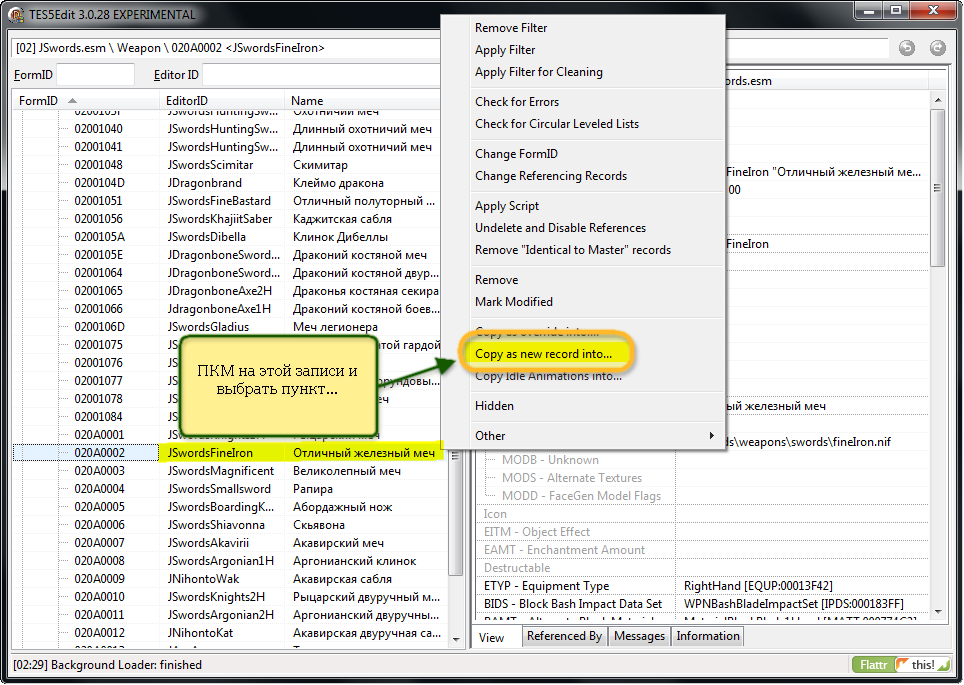Click EAMT - Enchantment Amount row

point(703,550)
